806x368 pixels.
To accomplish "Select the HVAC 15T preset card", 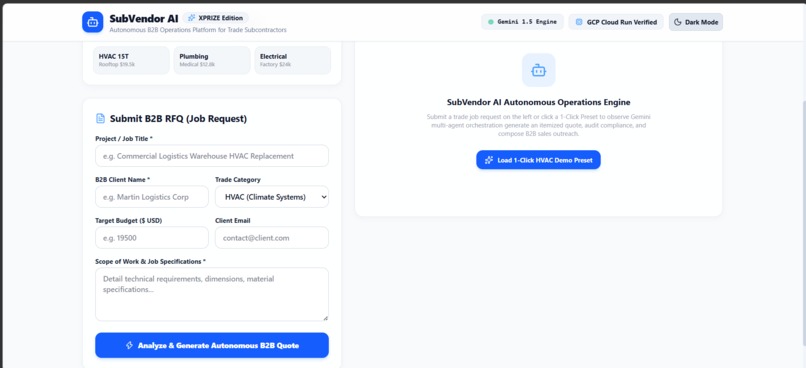I will pos(131,60).
